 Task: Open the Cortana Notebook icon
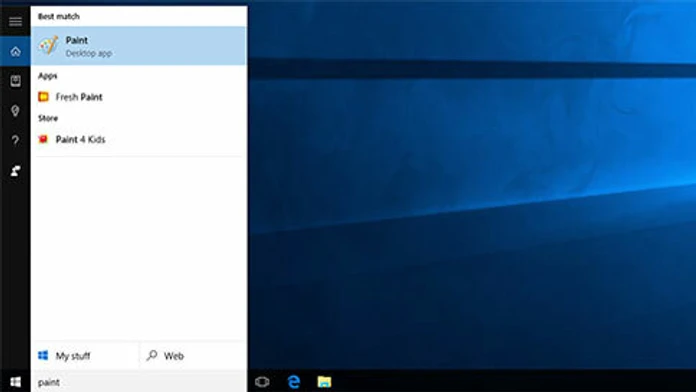(x=15, y=81)
